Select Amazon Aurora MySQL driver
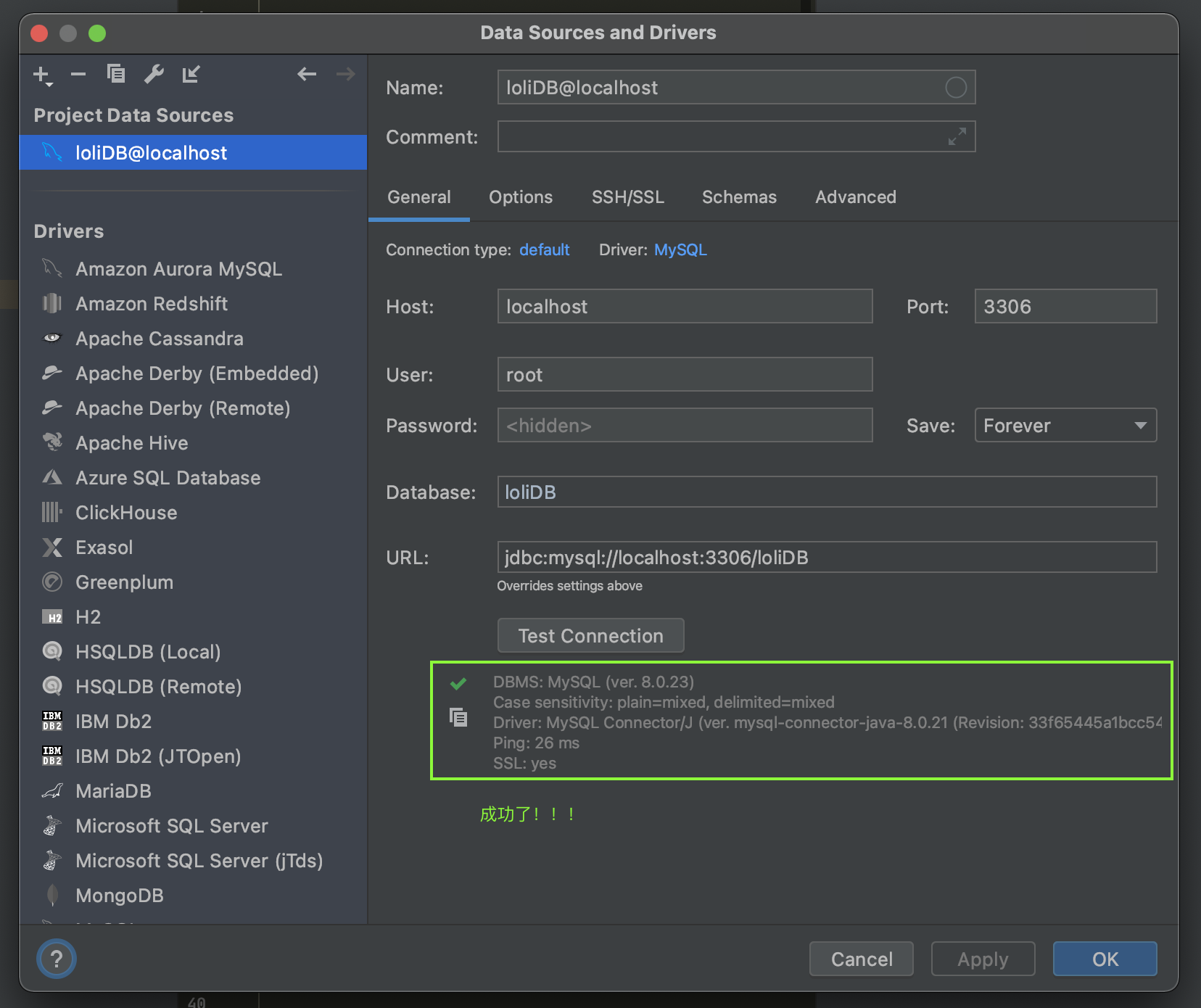The image size is (1201, 1008). (193, 269)
